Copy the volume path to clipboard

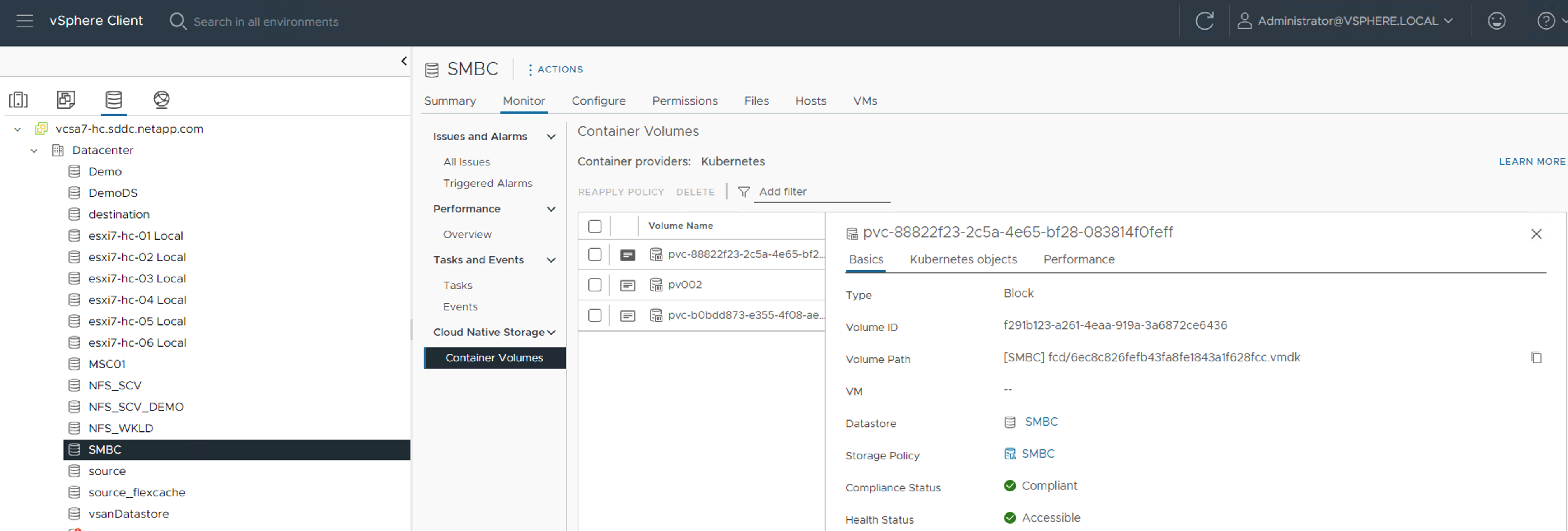tap(1536, 357)
